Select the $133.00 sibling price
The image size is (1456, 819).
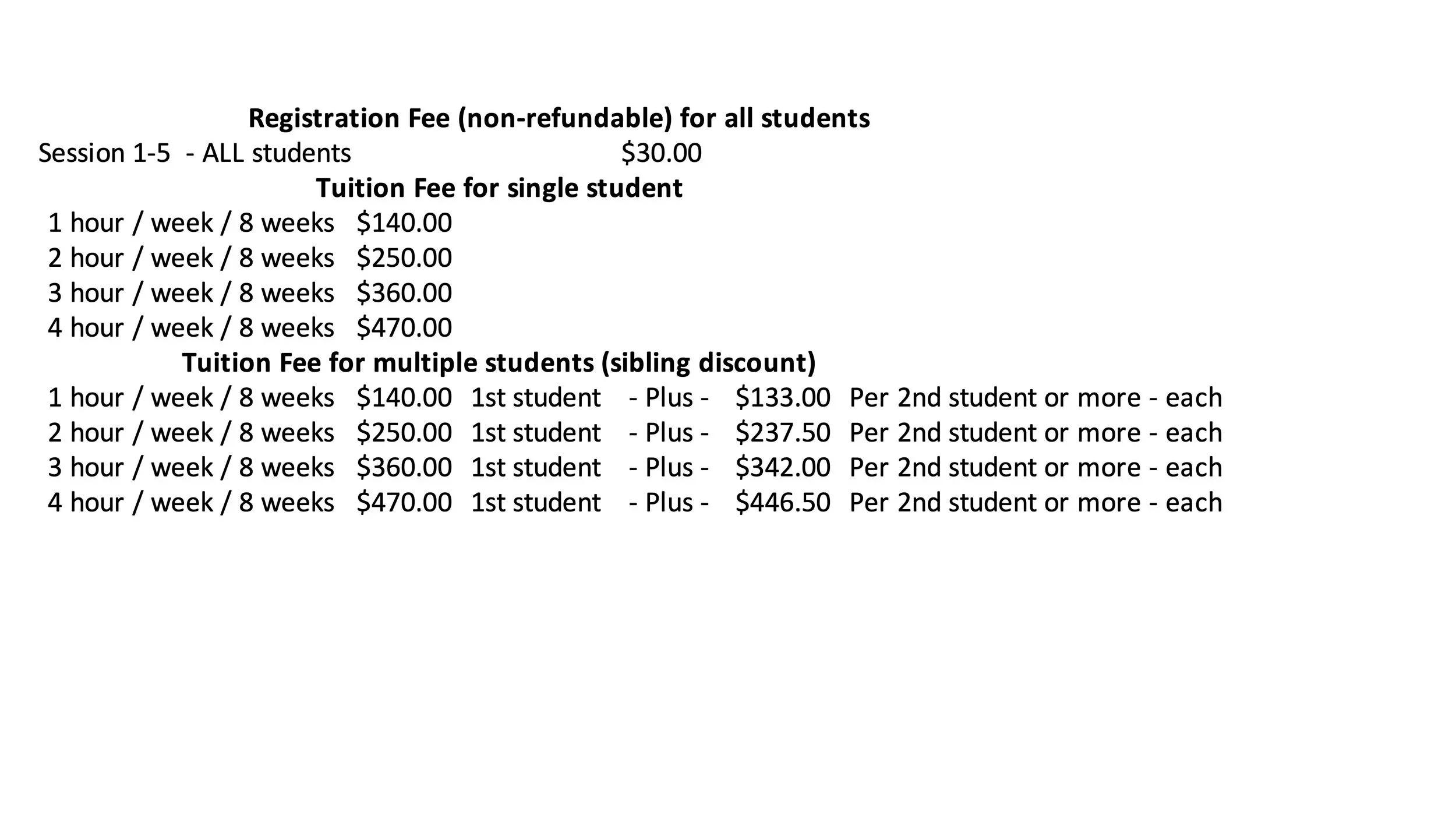click(x=783, y=398)
